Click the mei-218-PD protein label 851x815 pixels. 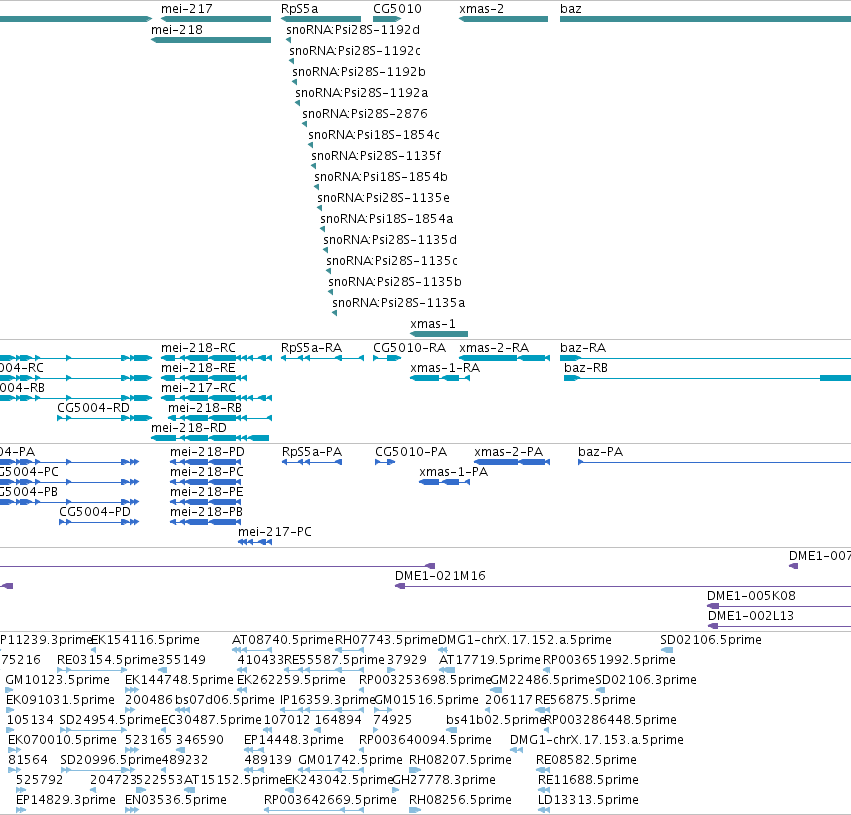point(207,452)
